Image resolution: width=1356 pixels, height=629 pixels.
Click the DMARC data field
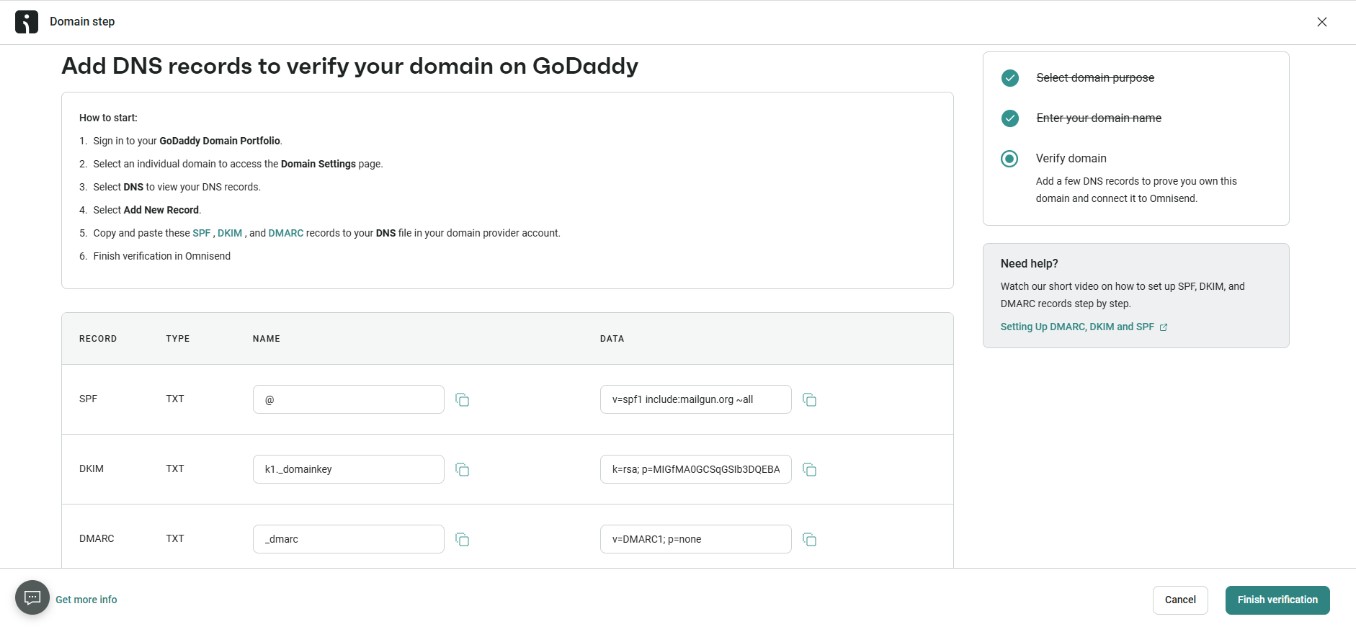pos(696,539)
